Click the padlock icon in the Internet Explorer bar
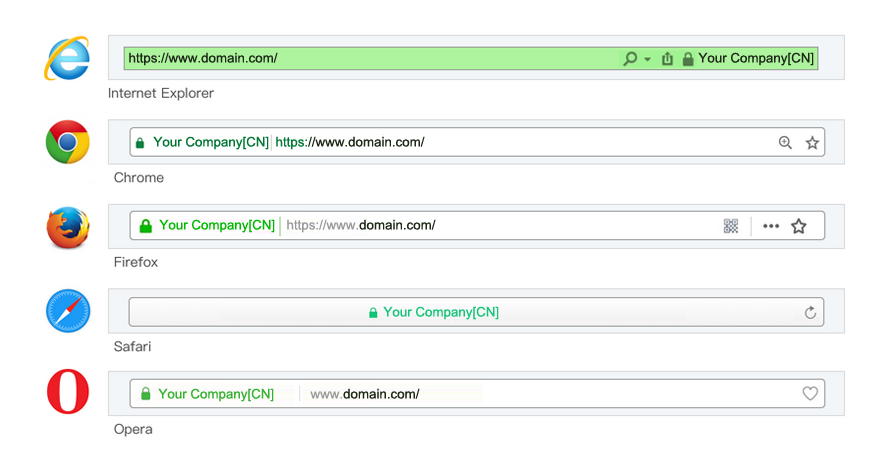Screen dimensions: 893x466 click(x=688, y=59)
